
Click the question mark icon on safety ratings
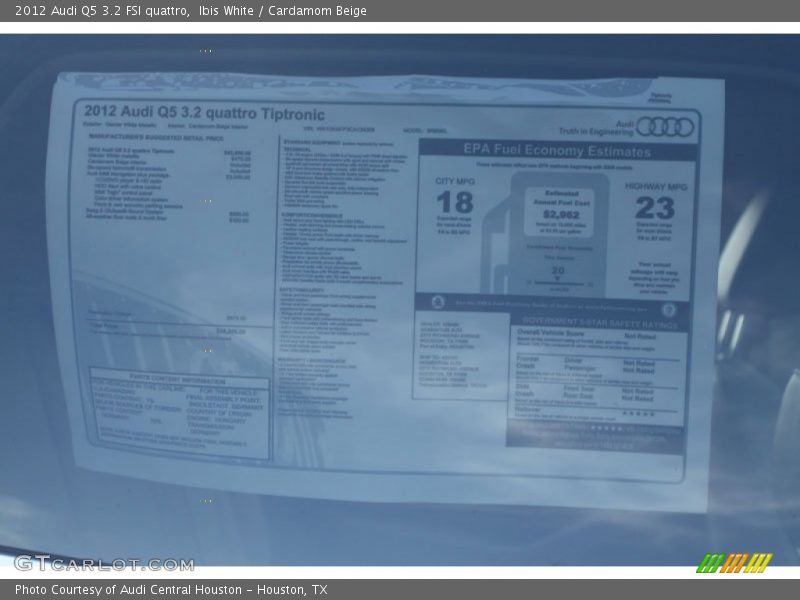(x=669, y=310)
